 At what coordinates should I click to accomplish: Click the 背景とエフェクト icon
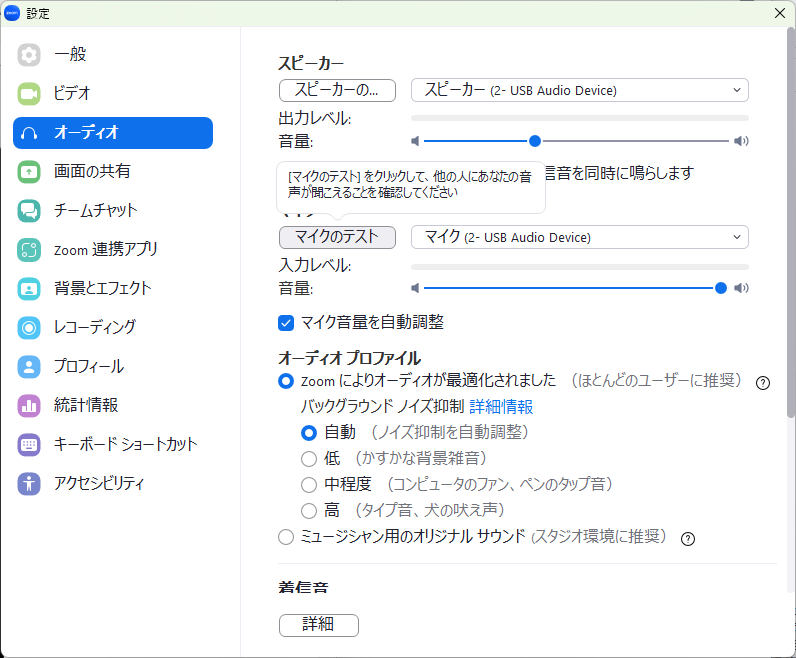click(29, 289)
